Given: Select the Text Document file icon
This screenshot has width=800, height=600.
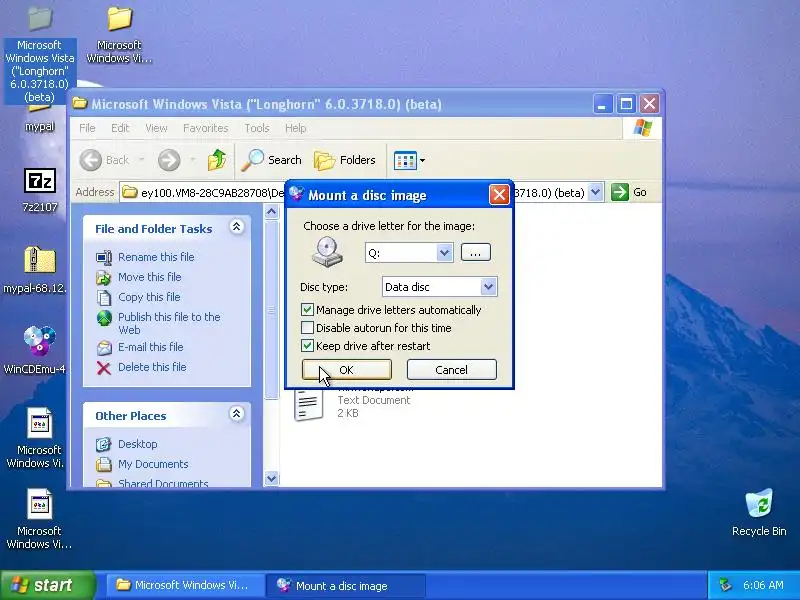Looking at the screenshot, I should pos(309,405).
